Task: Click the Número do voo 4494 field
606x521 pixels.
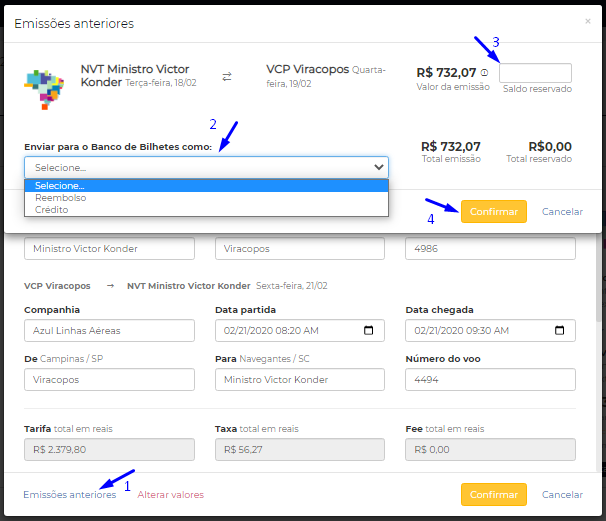Action: click(490, 380)
